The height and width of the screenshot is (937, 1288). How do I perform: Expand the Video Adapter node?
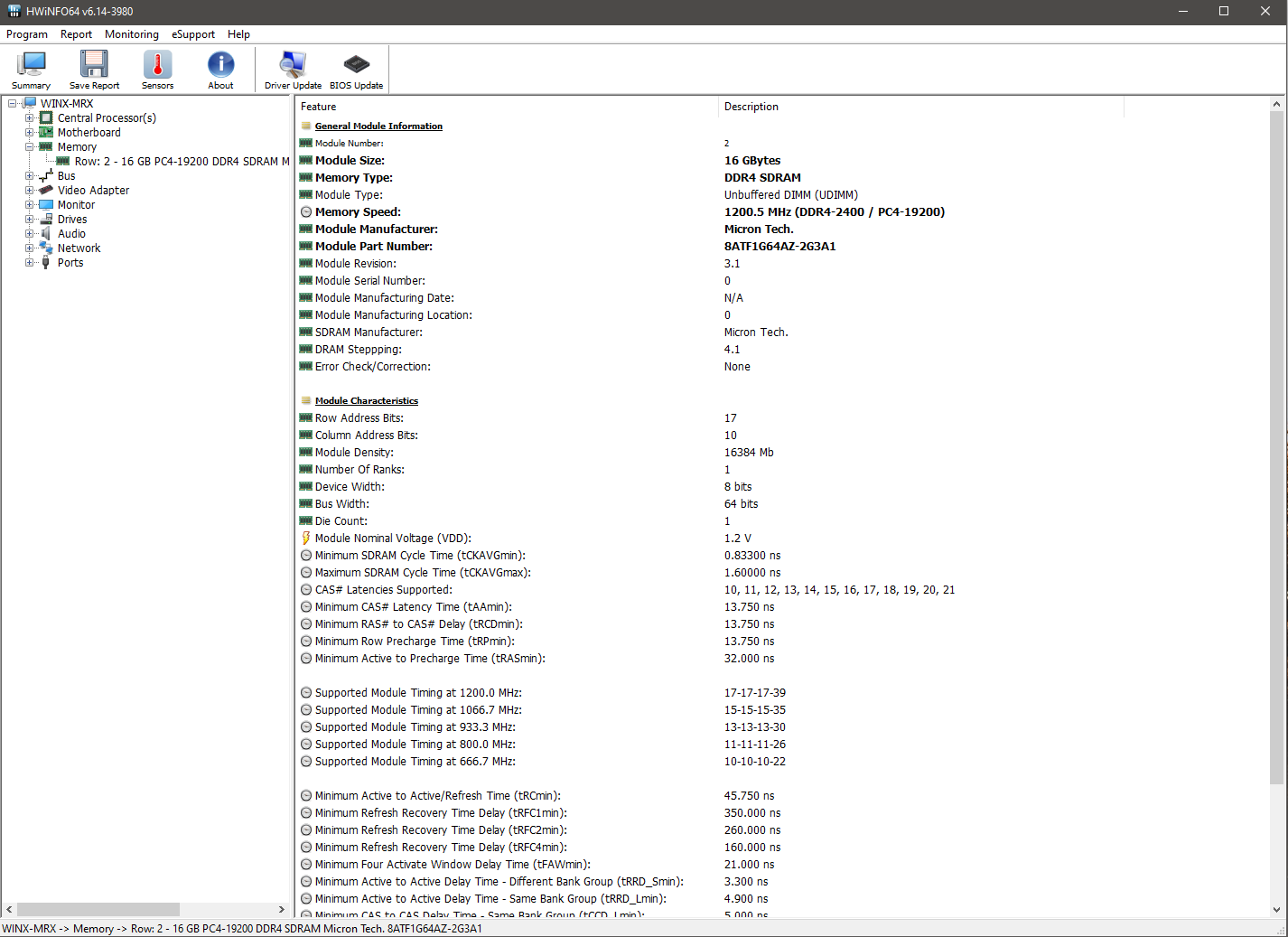[29, 190]
